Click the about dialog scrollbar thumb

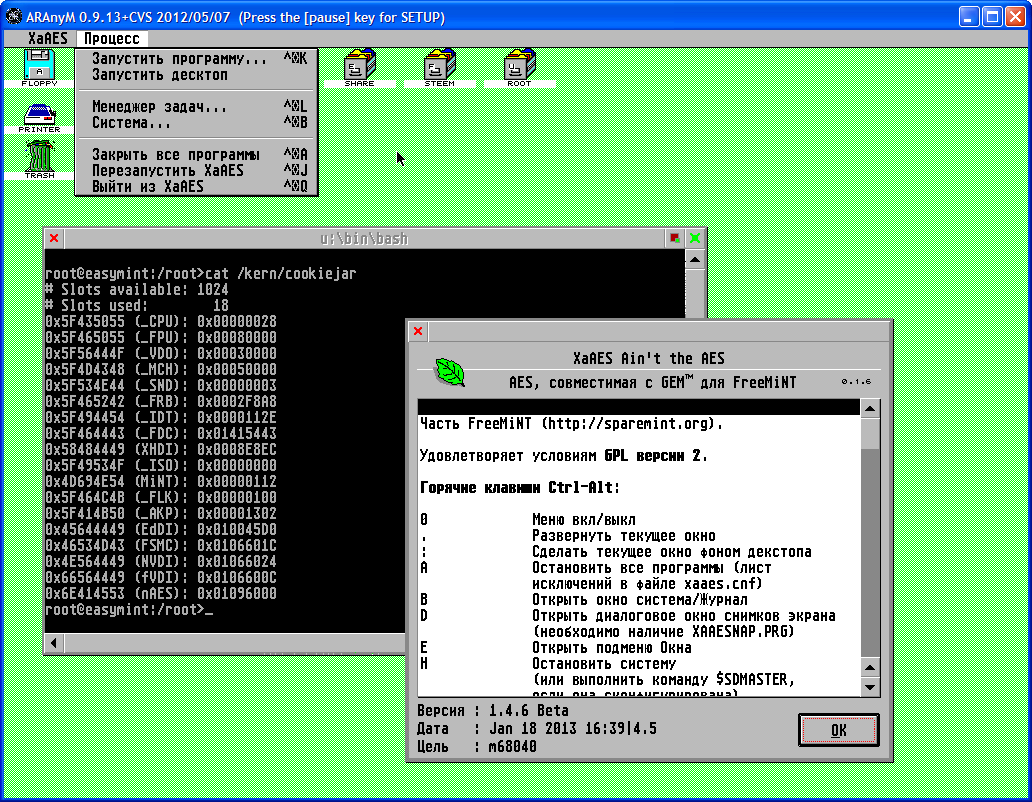click(870, 434)
